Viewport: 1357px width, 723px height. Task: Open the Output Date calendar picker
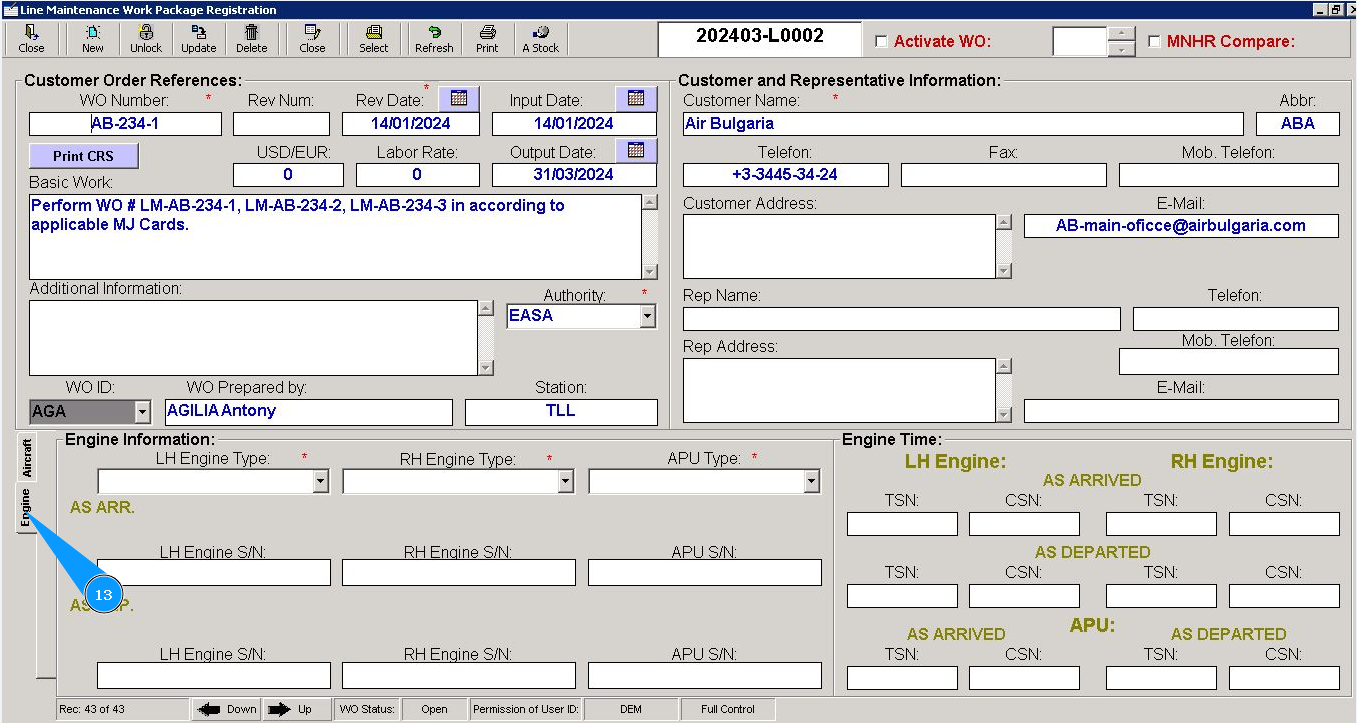636,151
